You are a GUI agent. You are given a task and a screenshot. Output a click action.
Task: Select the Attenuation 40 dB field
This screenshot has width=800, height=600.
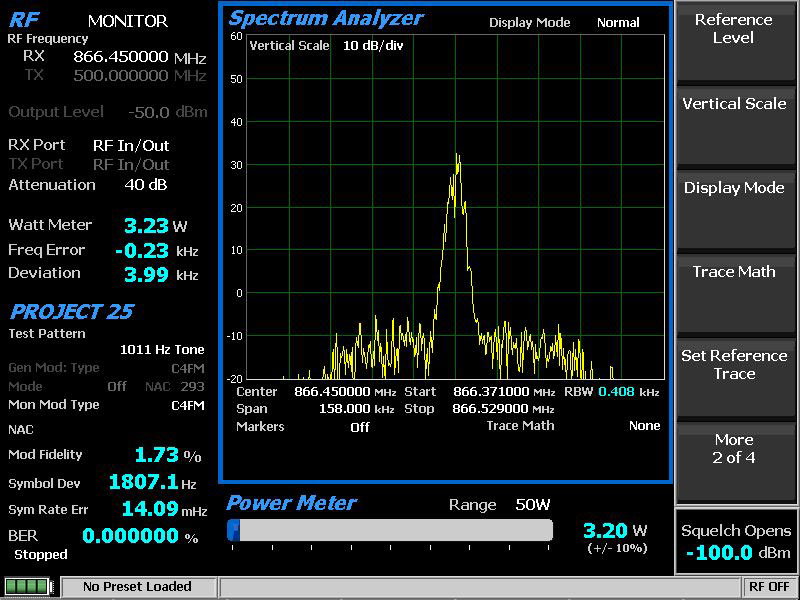(x=145, y=185)
